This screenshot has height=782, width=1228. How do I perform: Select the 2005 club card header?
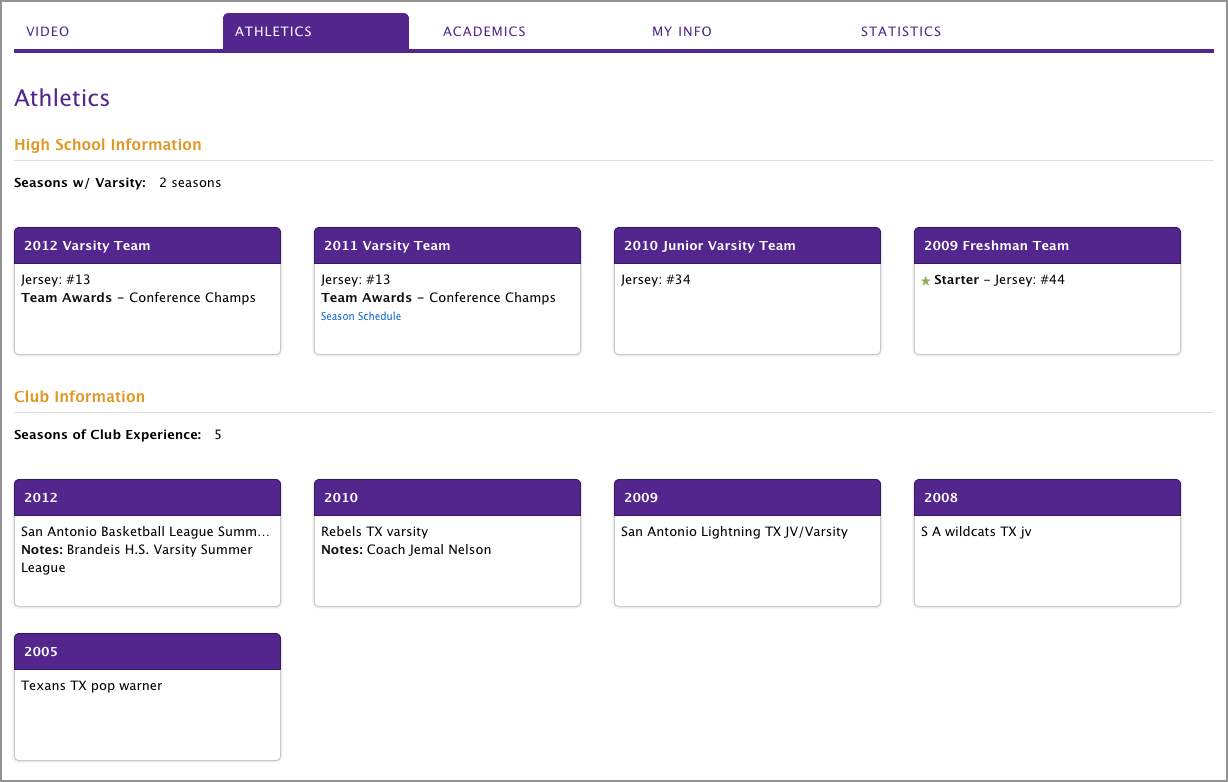pyautogui.click(x=148, y=652)
